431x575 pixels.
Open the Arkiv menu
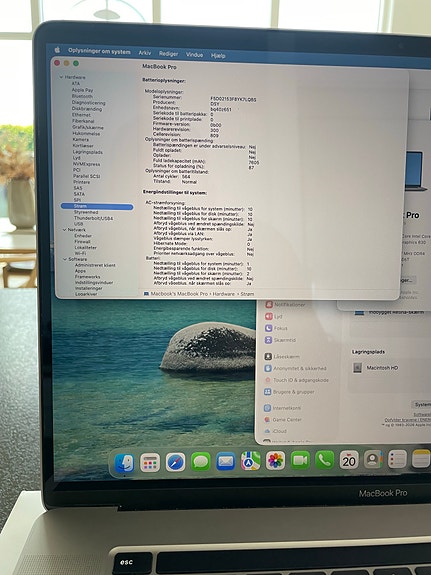145,53
